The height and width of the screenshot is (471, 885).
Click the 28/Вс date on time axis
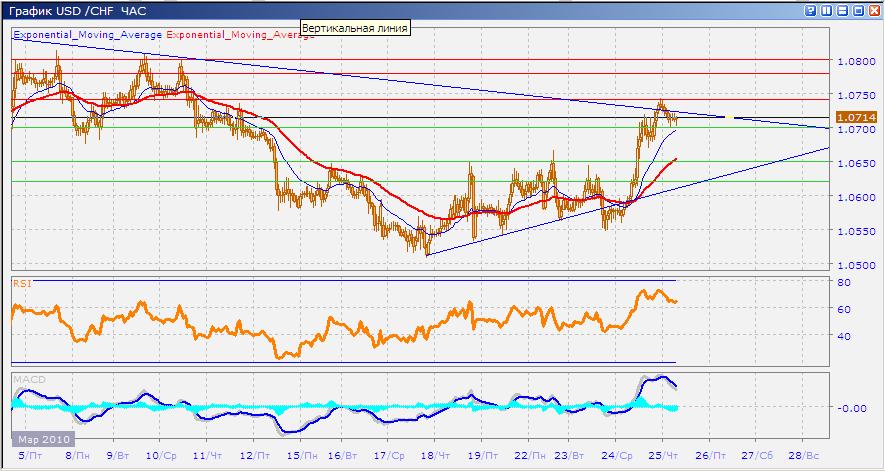pos(804,455)
